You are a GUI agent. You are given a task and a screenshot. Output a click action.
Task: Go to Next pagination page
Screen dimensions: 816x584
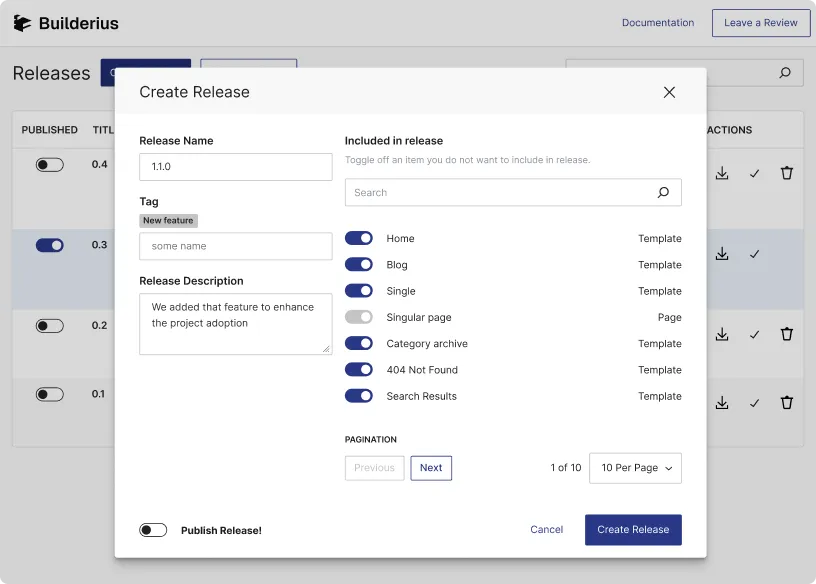tap(431, 468)
